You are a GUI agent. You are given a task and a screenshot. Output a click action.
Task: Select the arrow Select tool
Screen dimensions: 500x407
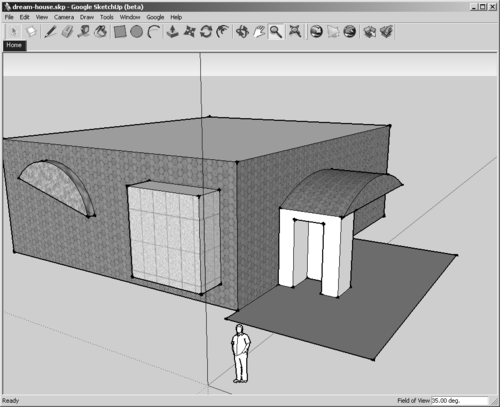[x=14, y=32]
